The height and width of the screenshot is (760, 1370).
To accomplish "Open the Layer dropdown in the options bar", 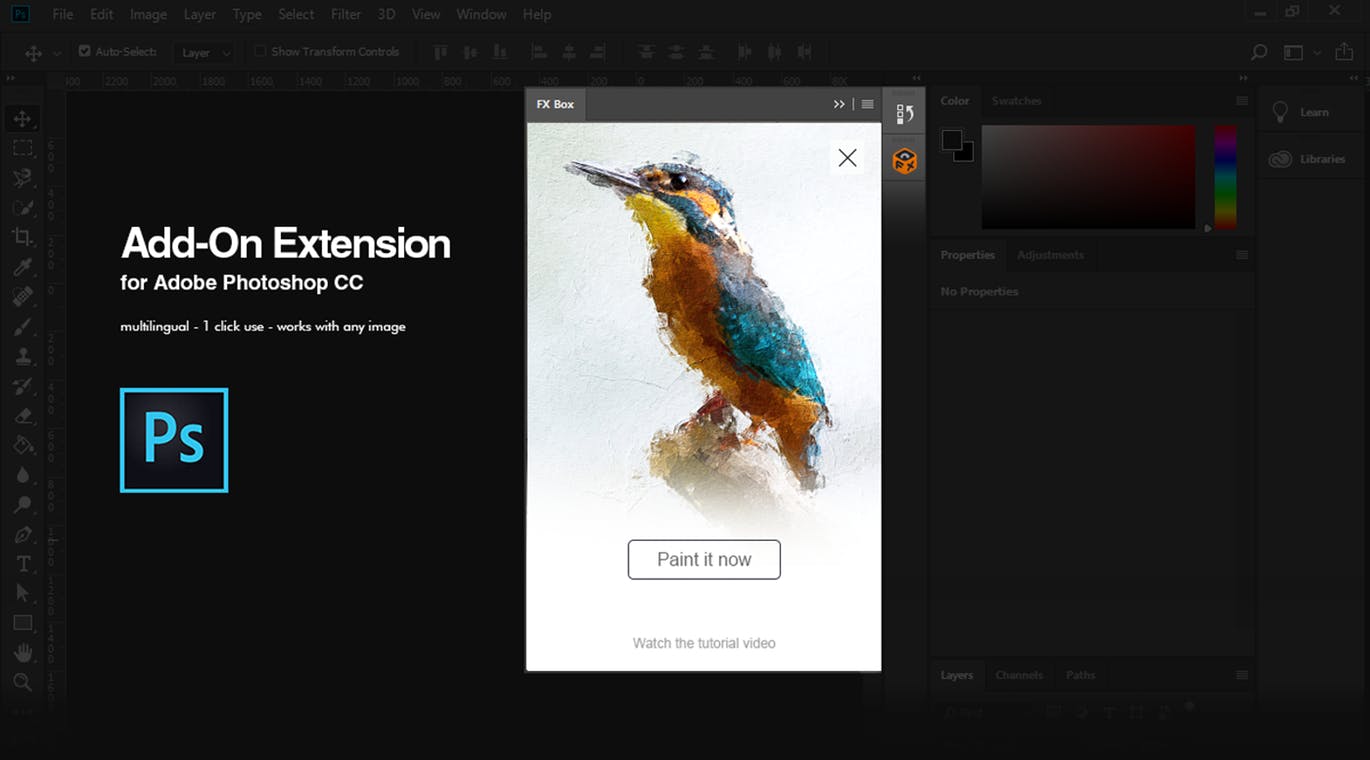I will point(204,52).
